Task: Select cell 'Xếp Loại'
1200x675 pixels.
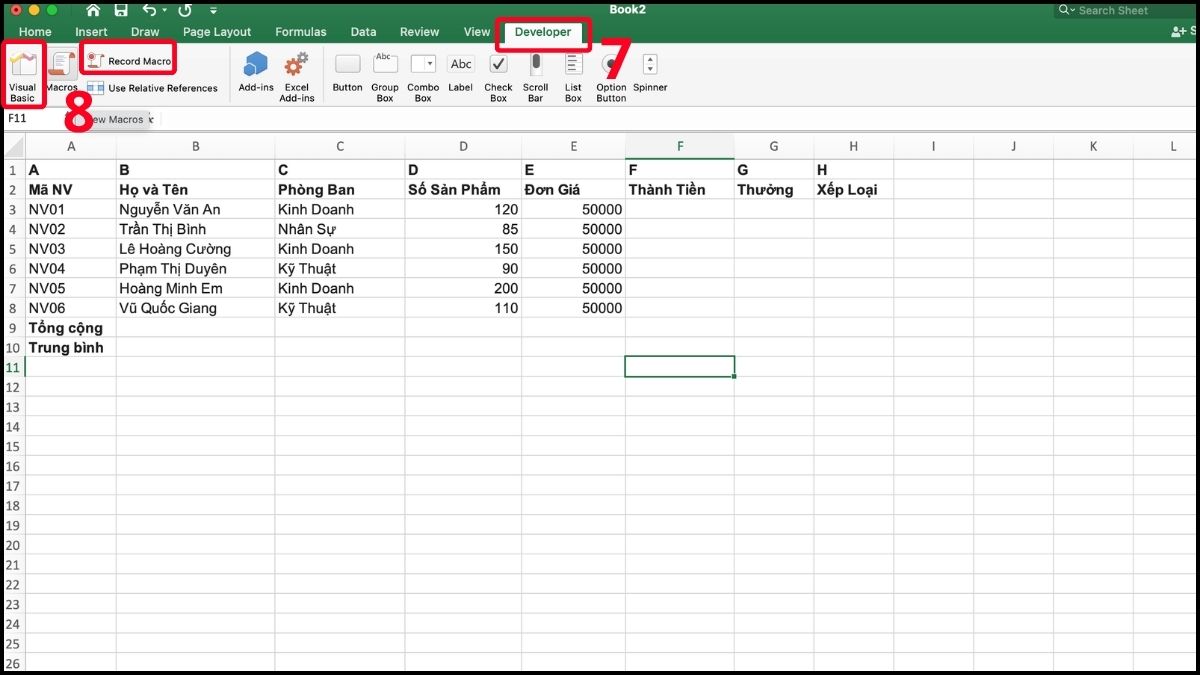Action: coord(854,189)
